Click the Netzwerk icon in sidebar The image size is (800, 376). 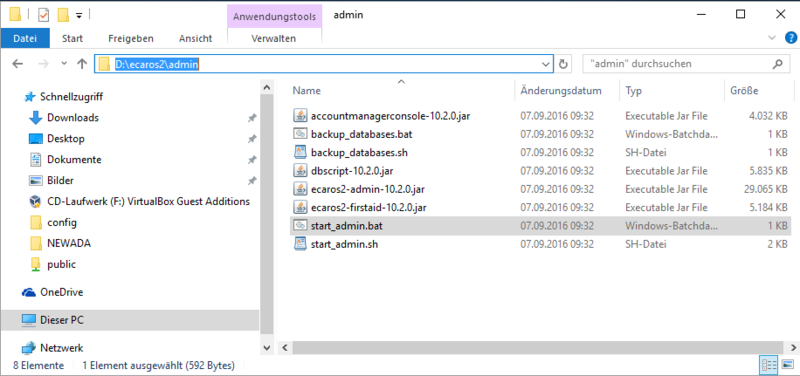pos(29,348)
